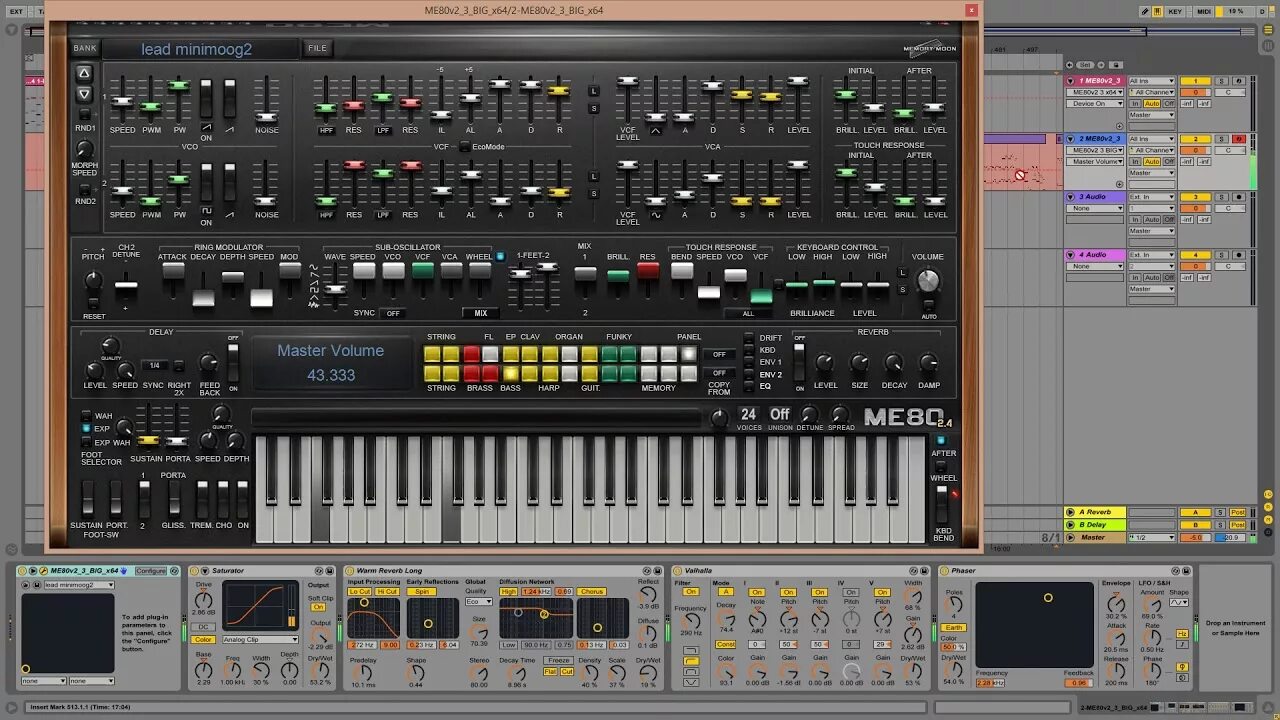Viewport: 1280px width, 720px height.
Task: Select the EQ panel option
Action: (749, 386)
